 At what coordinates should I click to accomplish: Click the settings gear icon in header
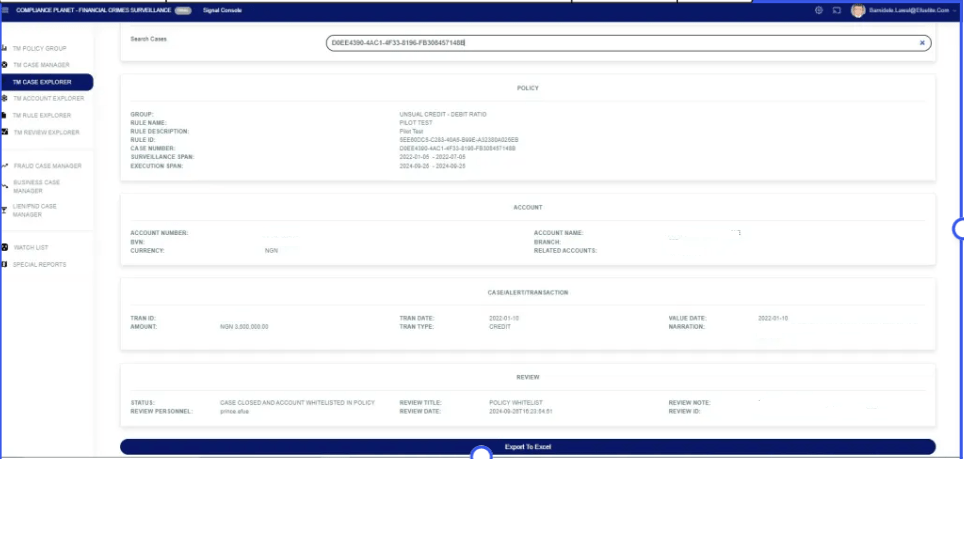[818, 10]
